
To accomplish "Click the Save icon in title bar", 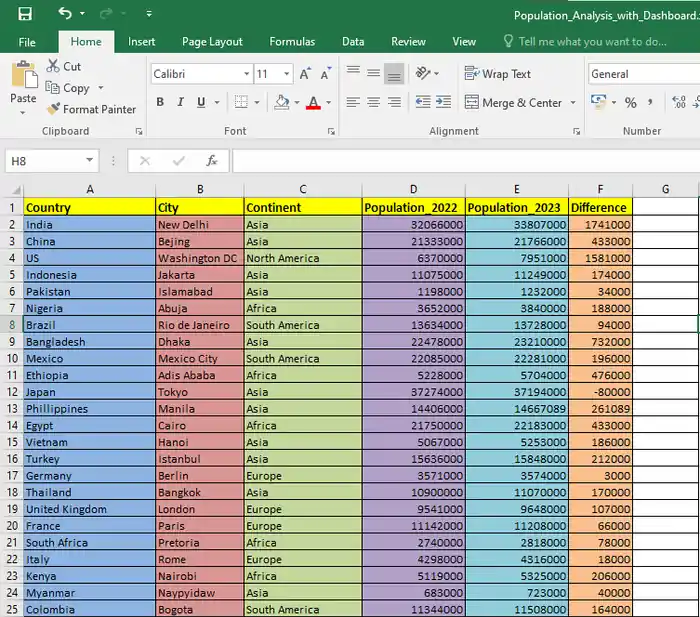I will click(25, 14).
